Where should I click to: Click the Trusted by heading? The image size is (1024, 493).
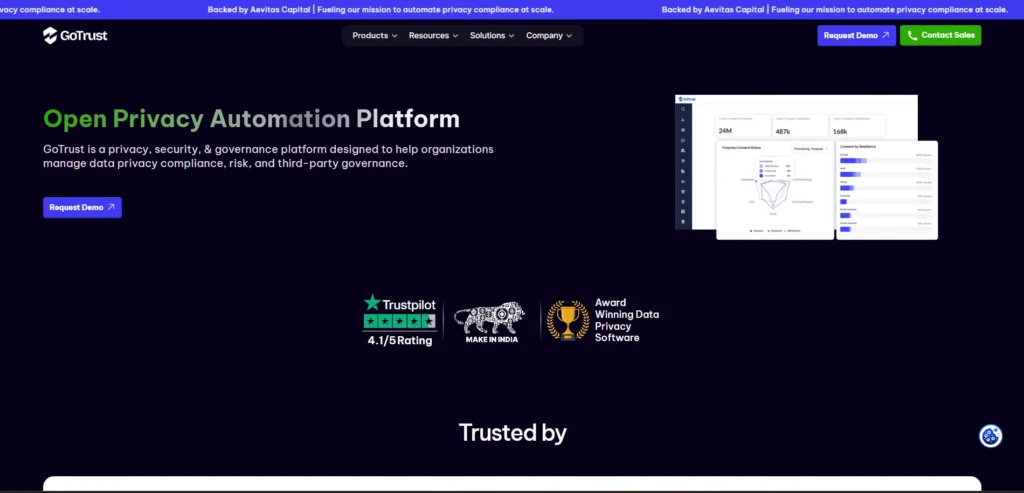pos(513,432)
